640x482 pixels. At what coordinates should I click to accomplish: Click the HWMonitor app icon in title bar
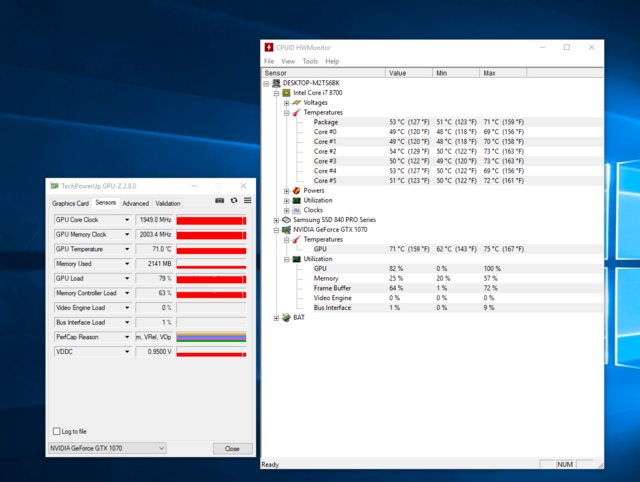[269, 47]
